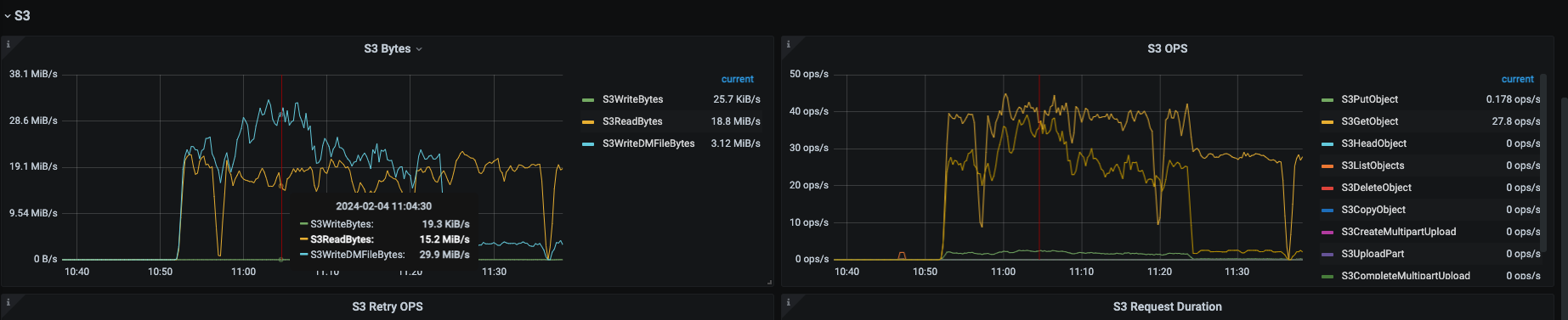This screenshot has height=320, width=1568.
Task: Click the 11:30 x-axis label in S3 Bytes
Action: pyautogui.click(x=494, y=272)
